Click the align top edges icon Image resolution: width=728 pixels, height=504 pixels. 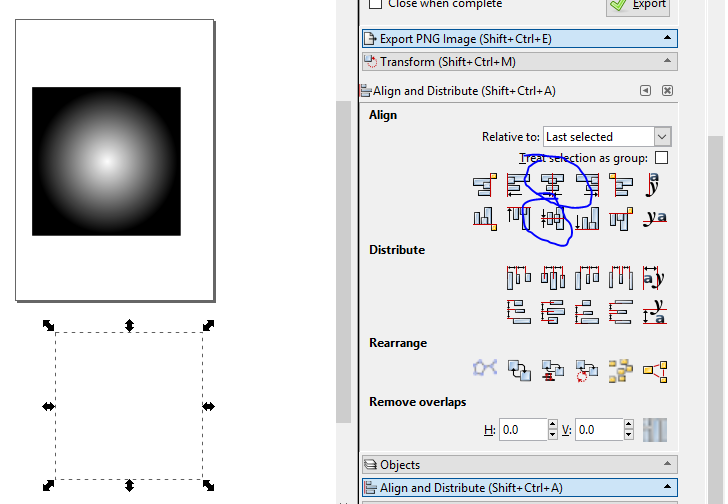[519, 219]
